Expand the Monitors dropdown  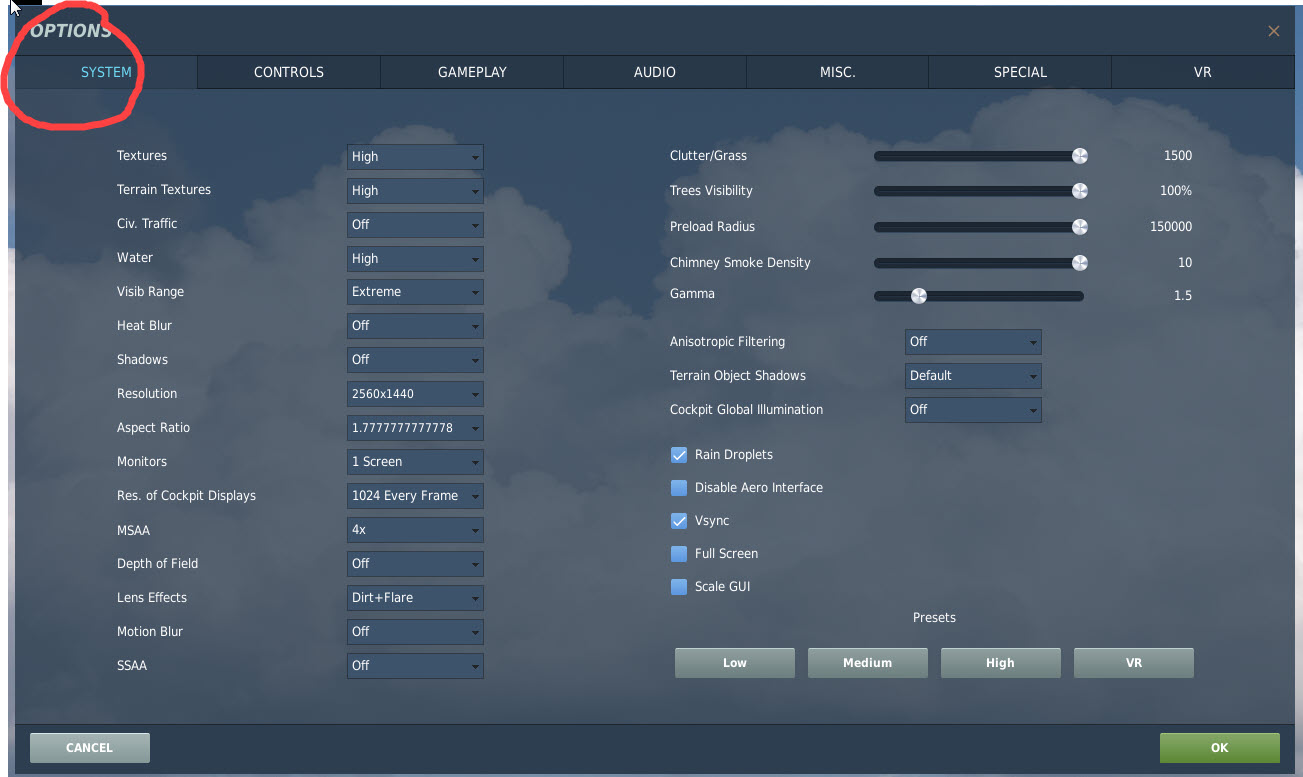(x=415, y=462)
